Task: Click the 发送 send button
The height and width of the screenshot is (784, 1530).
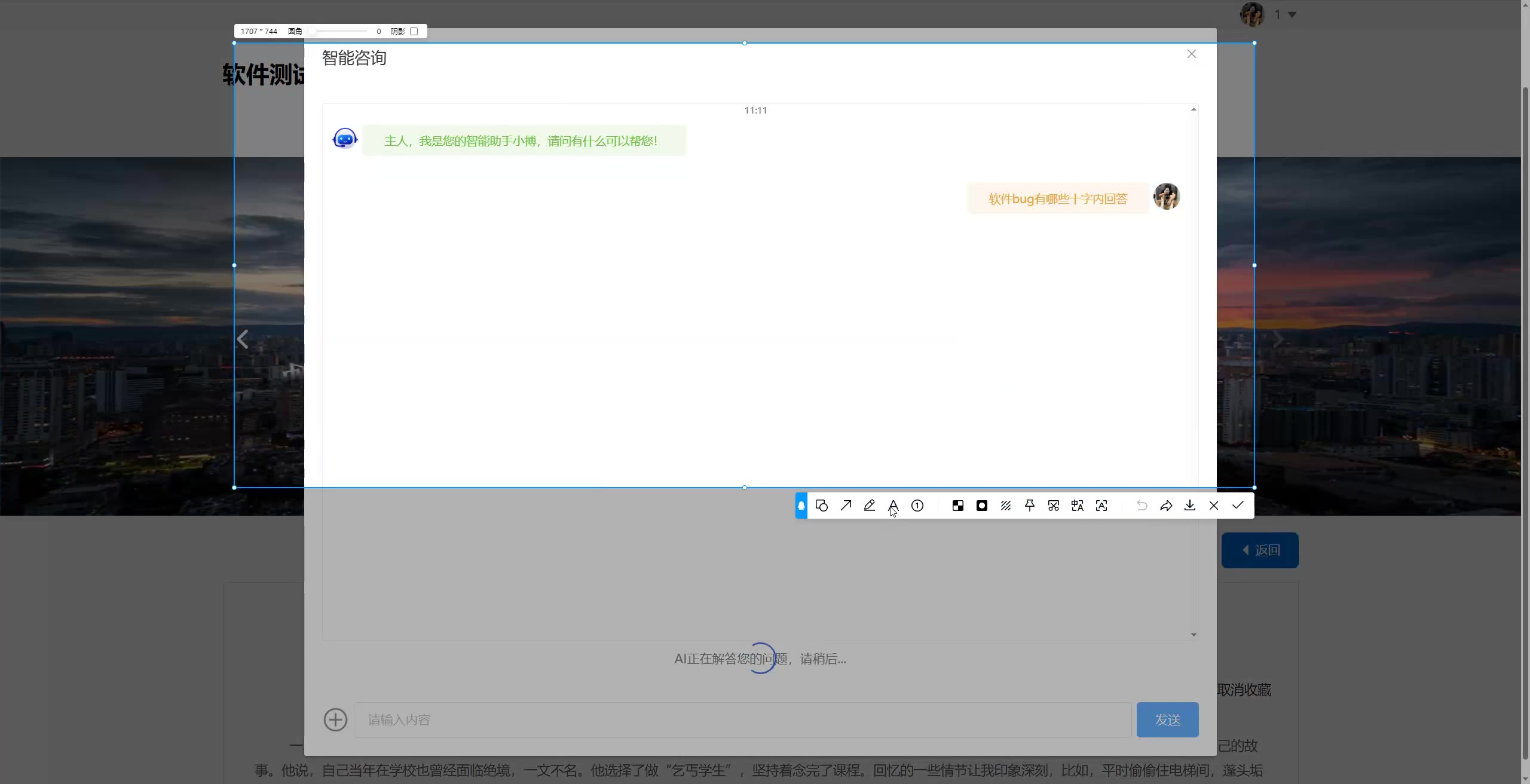Action: [x=1167, y=719]
